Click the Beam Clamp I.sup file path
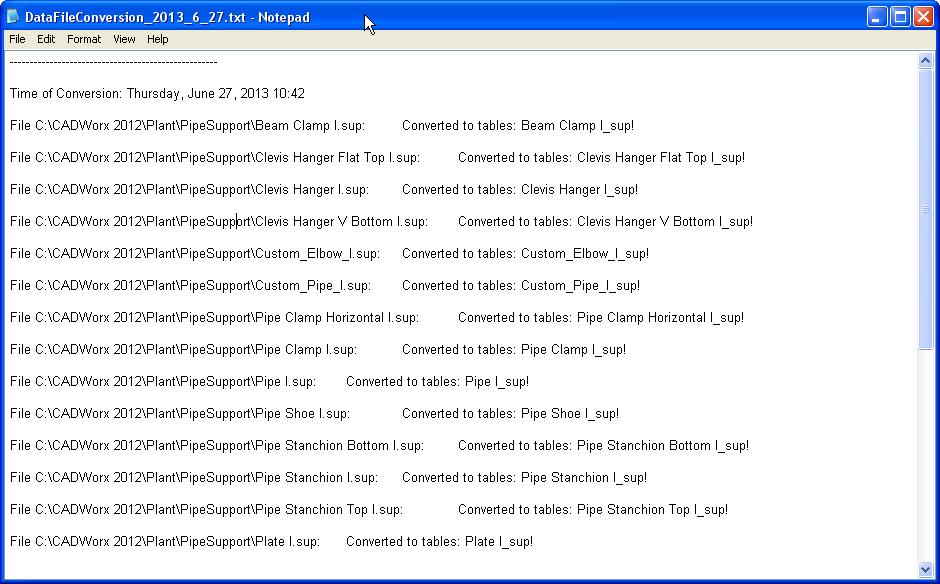The height and width of the screenshot is (584, 940). click(x=187, y=126)
